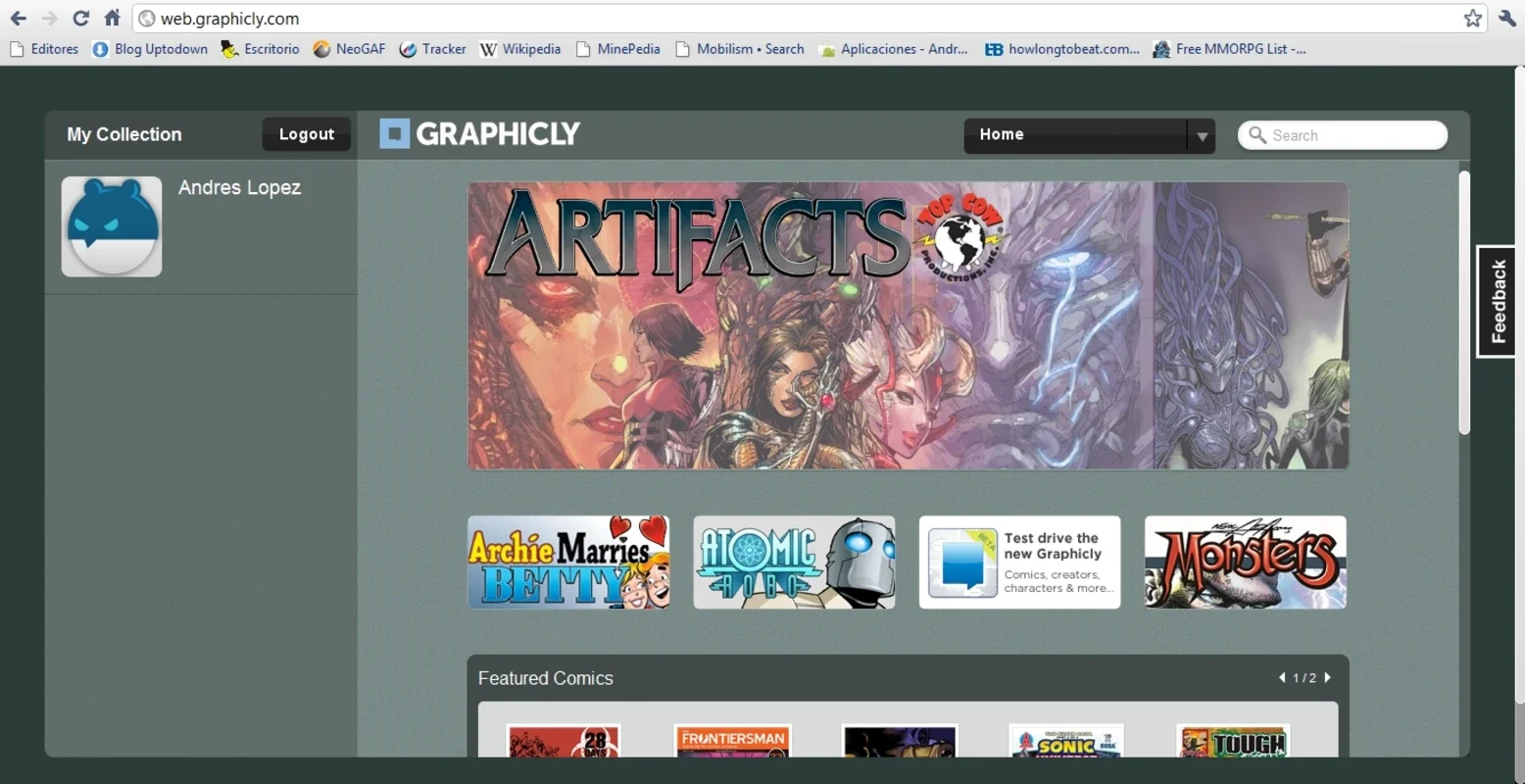Image resolution: width=1525 pixels, height=784 pixels.
Task: Go back using browser back arrow
Action: point(18,18)
